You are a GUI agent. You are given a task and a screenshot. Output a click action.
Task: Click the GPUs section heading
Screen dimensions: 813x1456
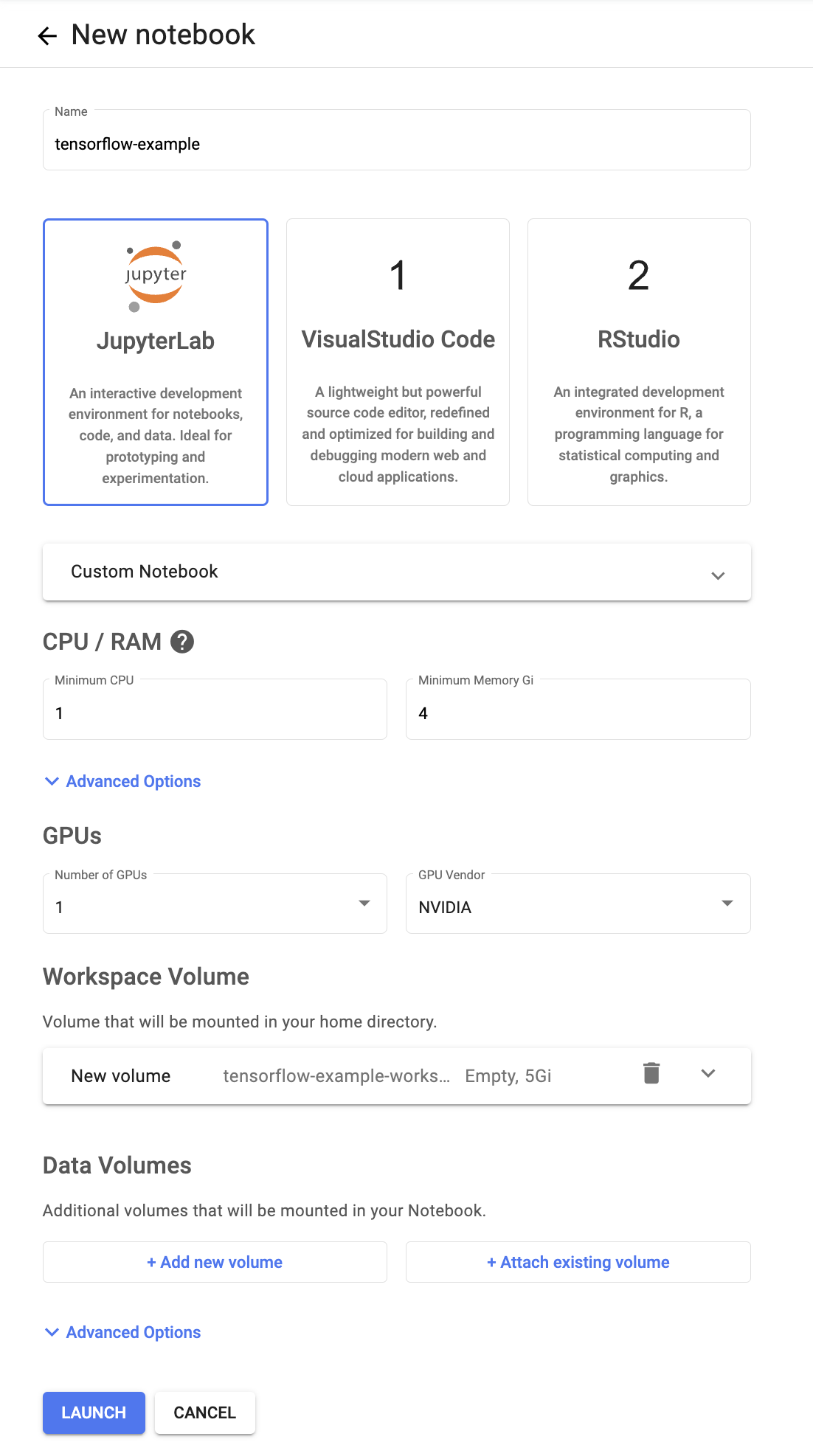[72, 836]
